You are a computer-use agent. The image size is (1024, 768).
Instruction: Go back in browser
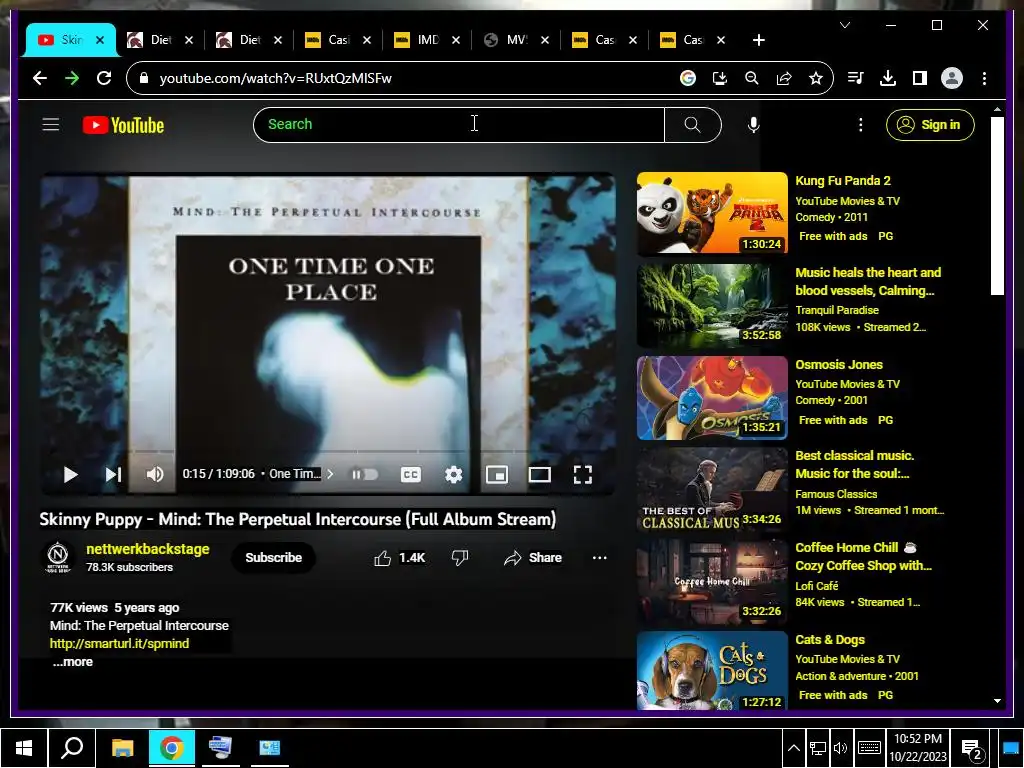click(40, 78)
